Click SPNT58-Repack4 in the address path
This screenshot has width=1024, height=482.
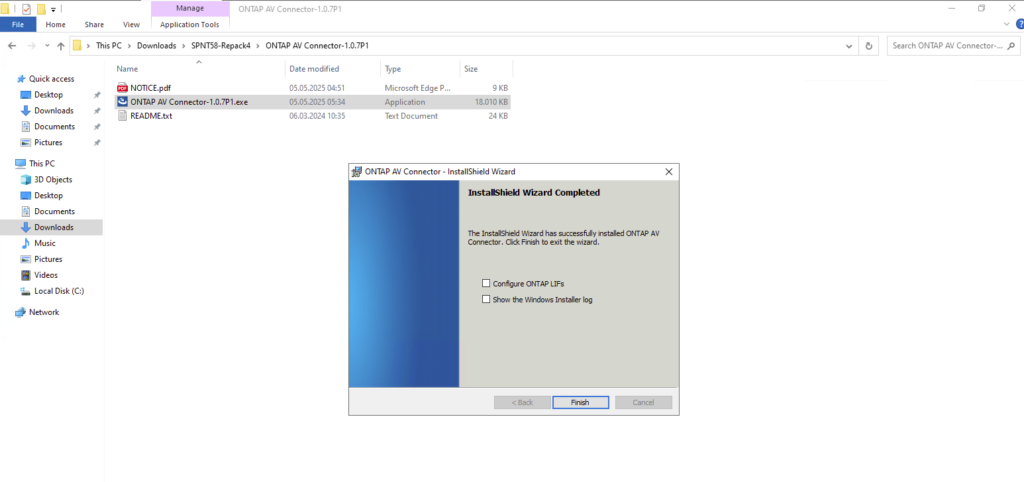click(x=221, y=46)
